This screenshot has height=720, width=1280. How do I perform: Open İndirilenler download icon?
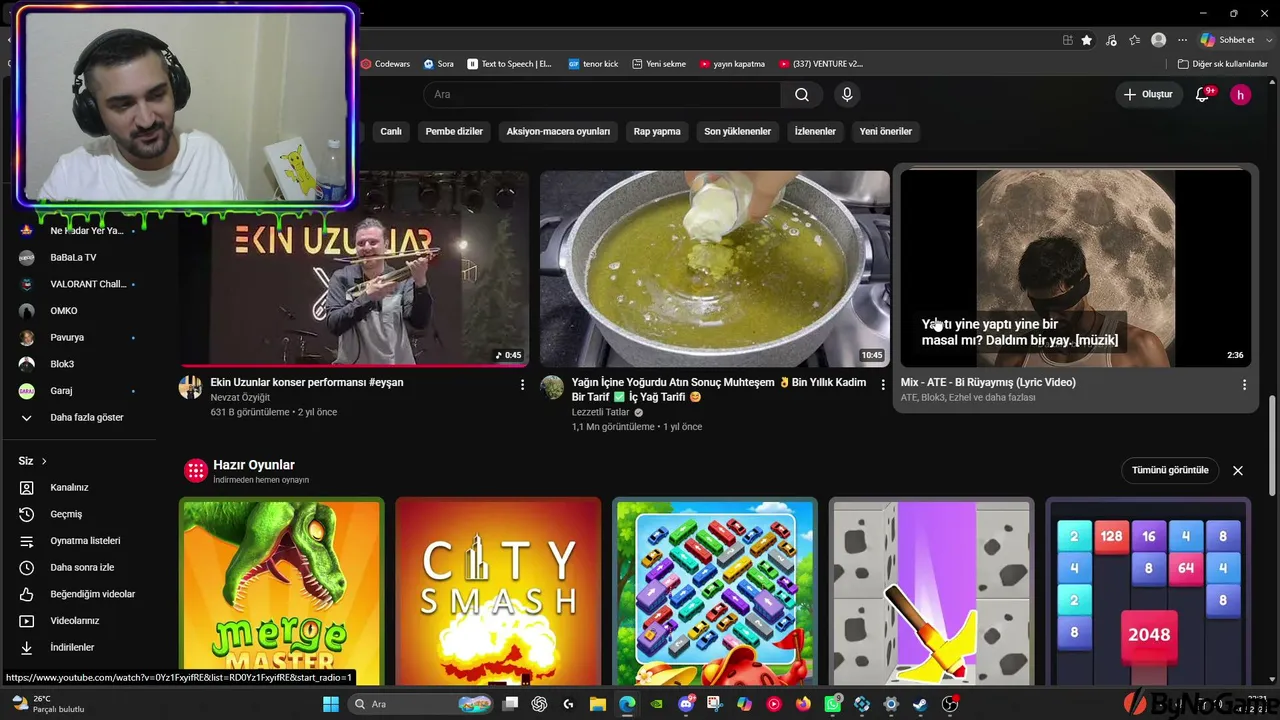[27, 648]
